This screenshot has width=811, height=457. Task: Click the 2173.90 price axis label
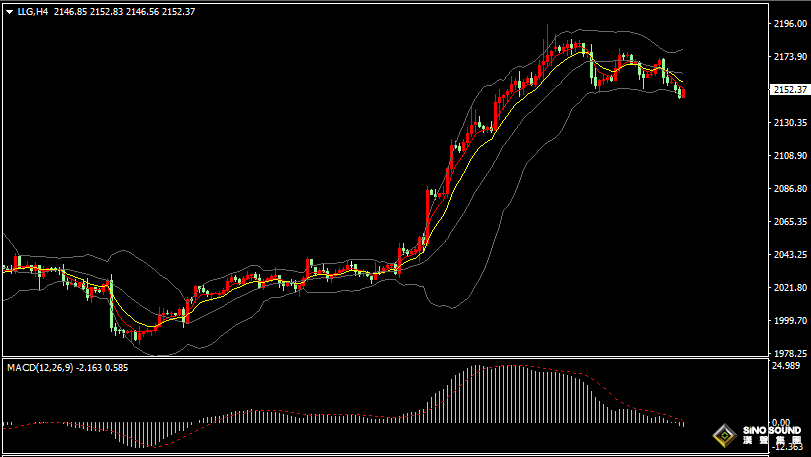[791, 56]
